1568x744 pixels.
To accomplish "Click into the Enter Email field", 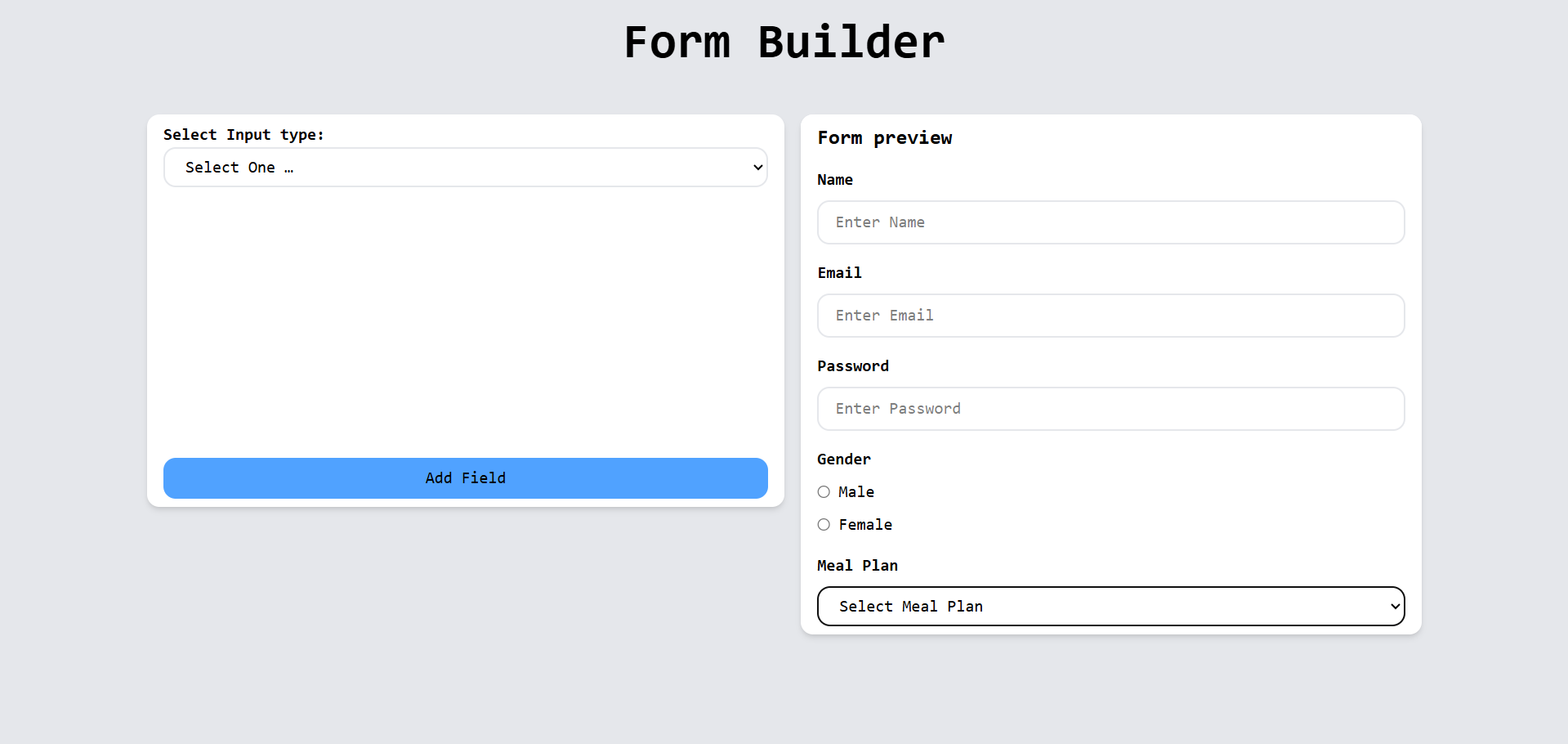I will click(1110, 316).
